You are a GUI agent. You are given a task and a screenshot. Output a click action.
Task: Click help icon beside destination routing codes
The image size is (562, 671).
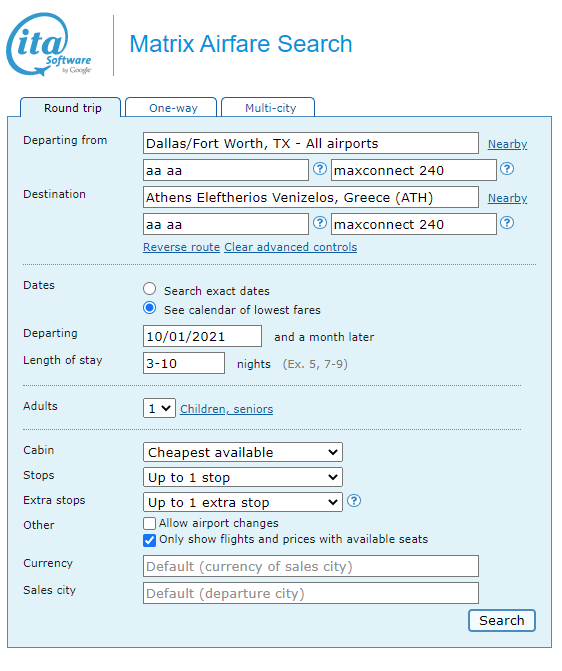click(320, 223)
